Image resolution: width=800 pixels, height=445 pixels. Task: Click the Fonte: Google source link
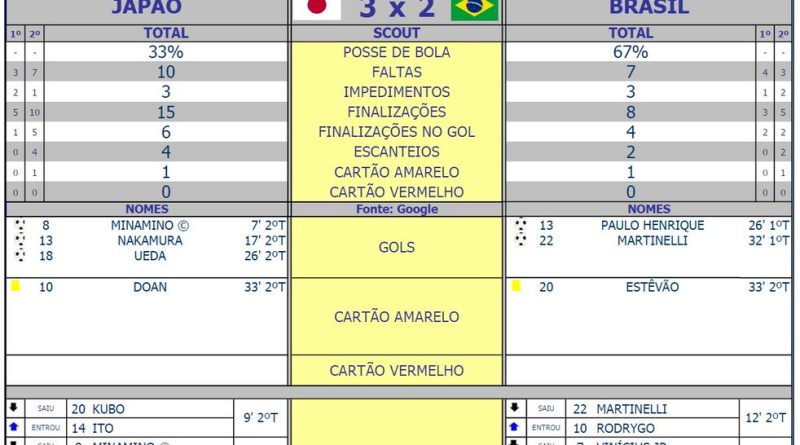tap(396, 209)
